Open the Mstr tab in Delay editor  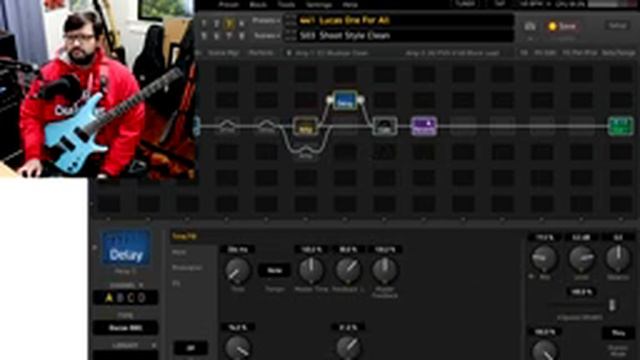tap(179, 252)
